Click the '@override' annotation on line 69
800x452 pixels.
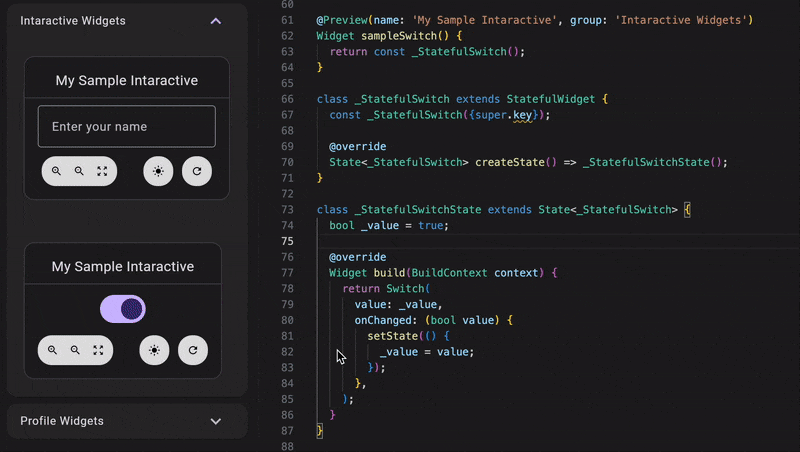pyautogui.click(x=358, y=146)
